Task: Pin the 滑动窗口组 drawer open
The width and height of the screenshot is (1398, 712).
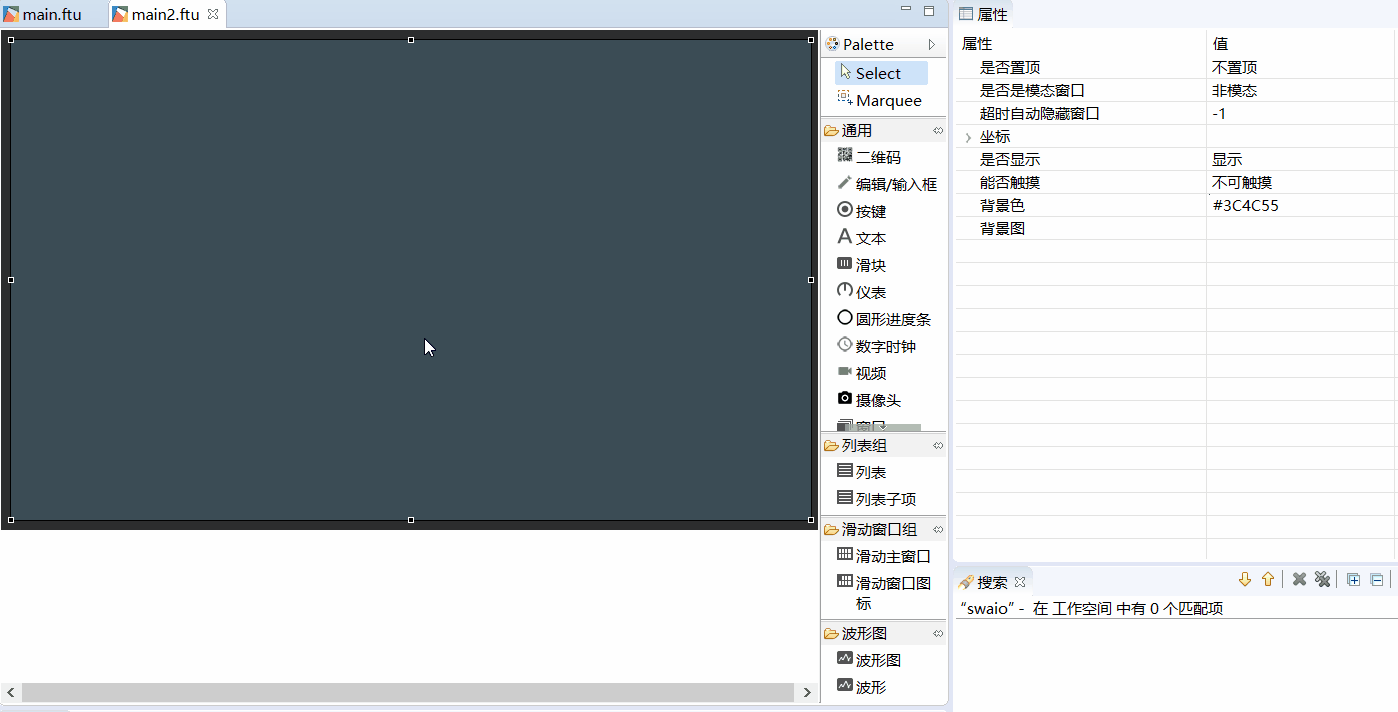Action: tap(938, 530)
